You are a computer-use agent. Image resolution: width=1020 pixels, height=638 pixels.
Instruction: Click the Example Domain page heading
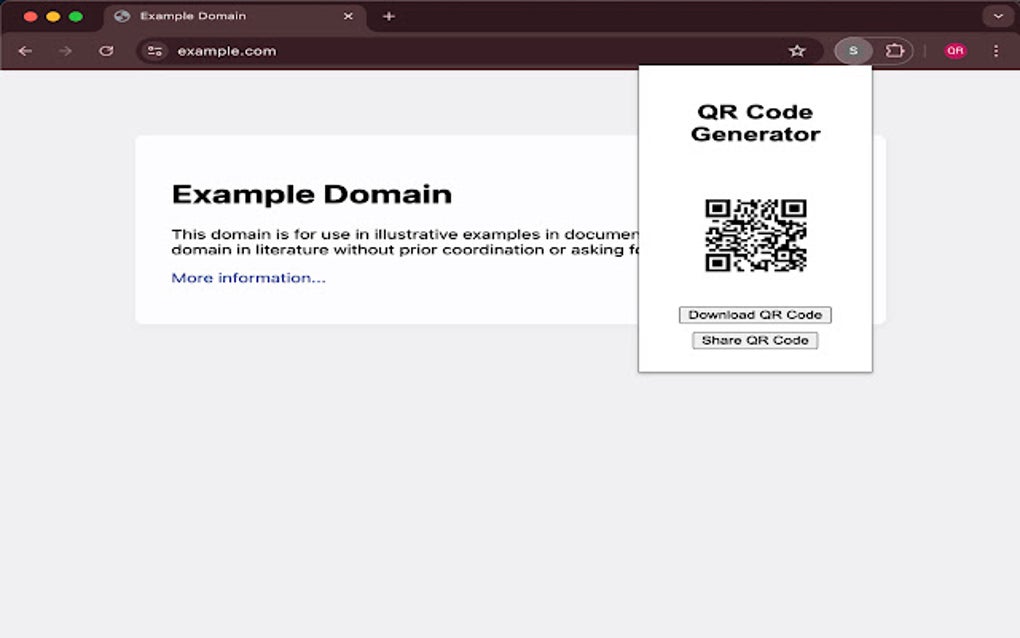coord(312,194)
